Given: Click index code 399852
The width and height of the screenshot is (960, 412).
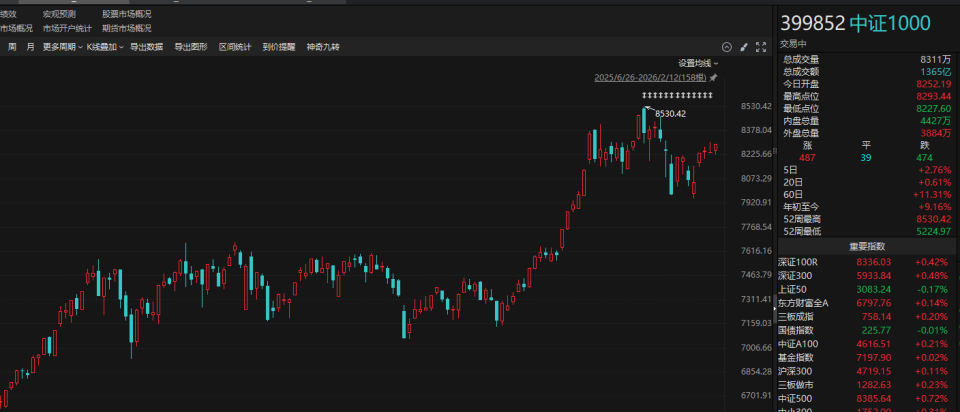Looking at the screenshot, I should [x=812, y=24].
